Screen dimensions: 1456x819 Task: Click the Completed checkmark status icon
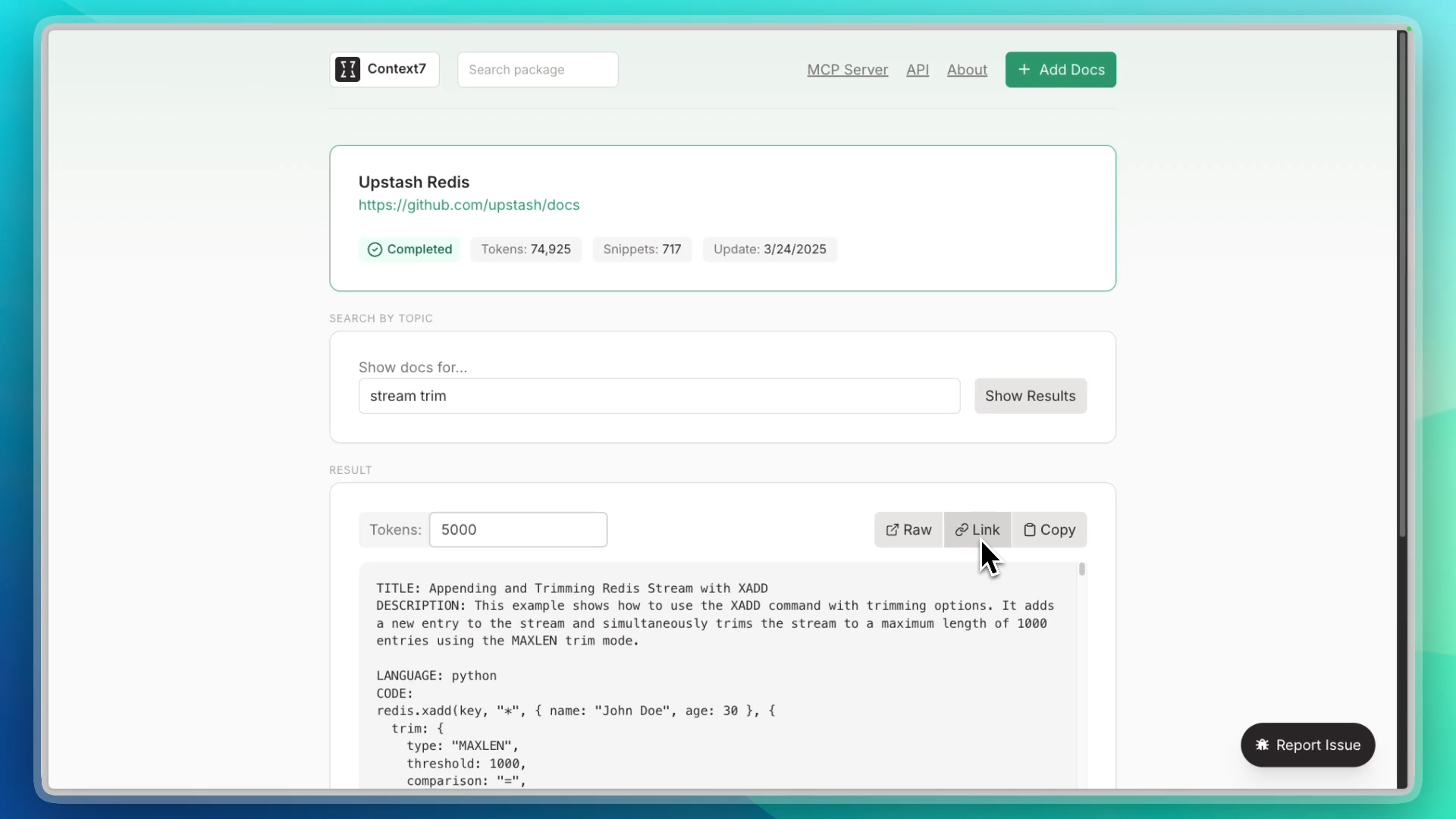pyautogui.click(x=375, y=249)
